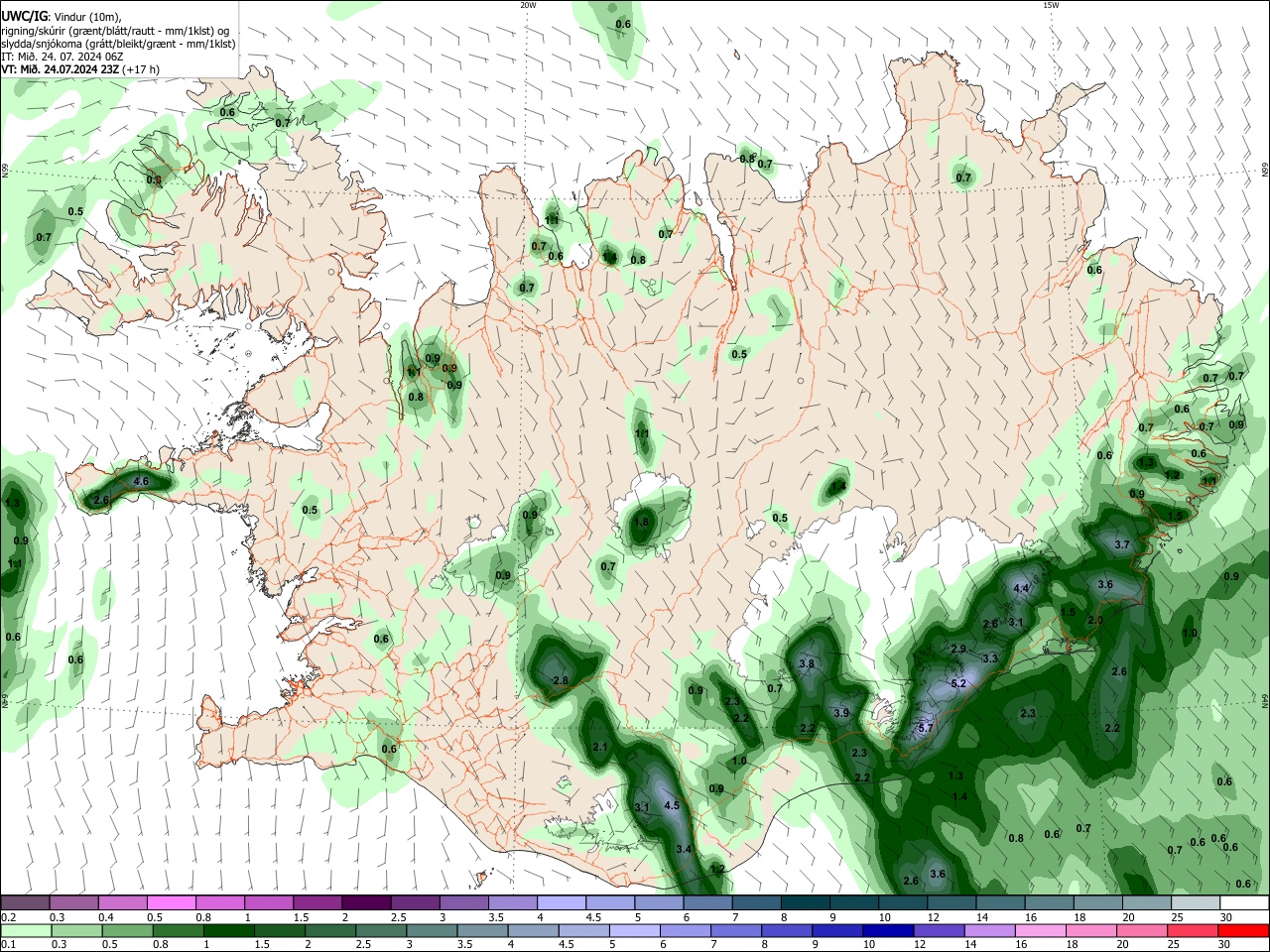Image resolution: width=1270 pixels, height=952 pixels.
Task: Click the 3.8 precipitation value label
Action: click(807, 664)
